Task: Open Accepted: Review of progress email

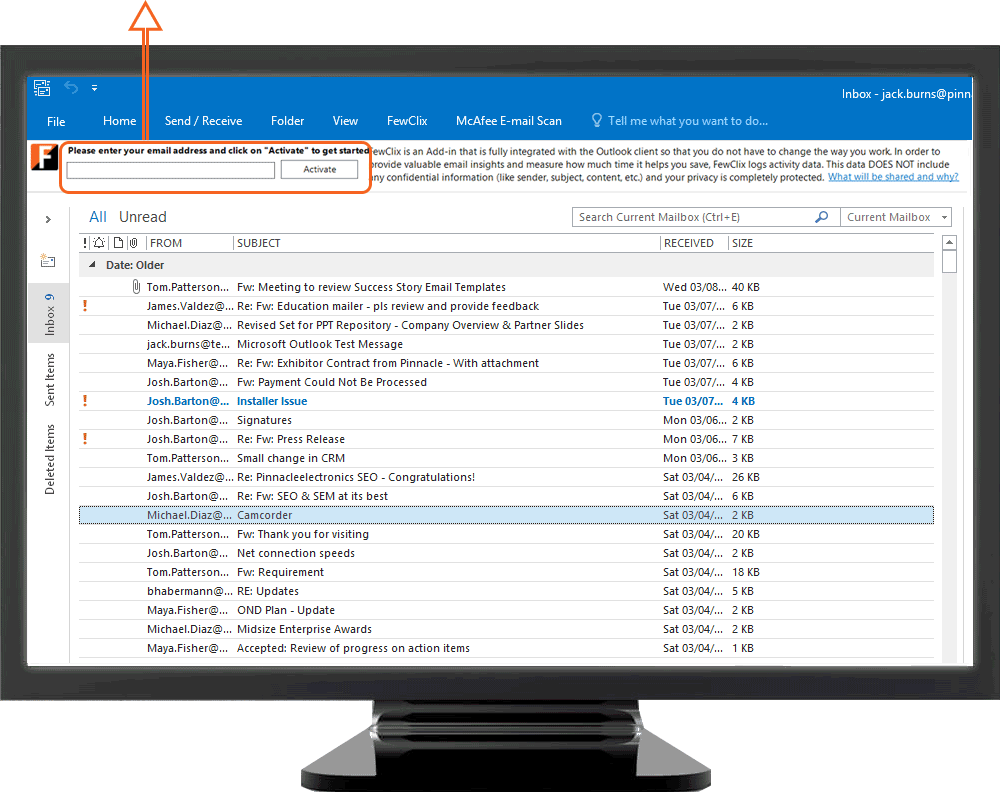Action: 506,648
